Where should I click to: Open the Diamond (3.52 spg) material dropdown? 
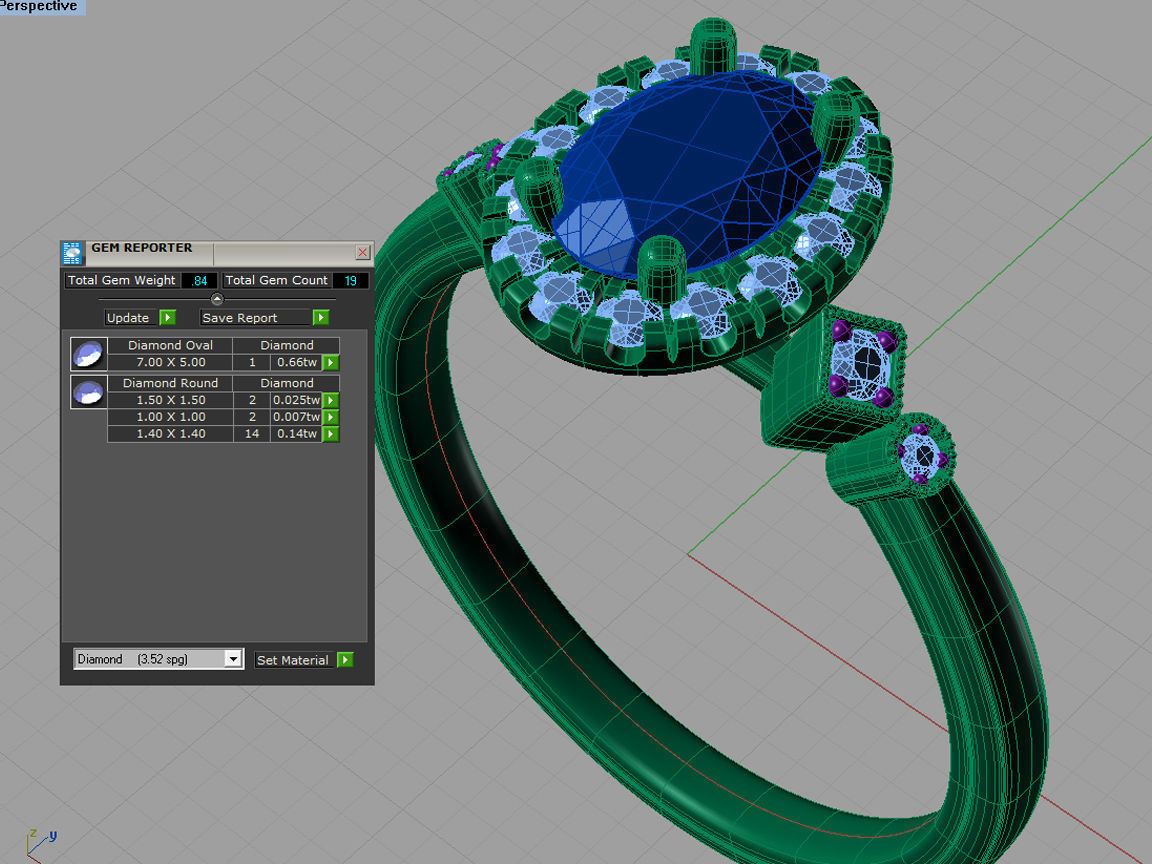coord(159,659)
